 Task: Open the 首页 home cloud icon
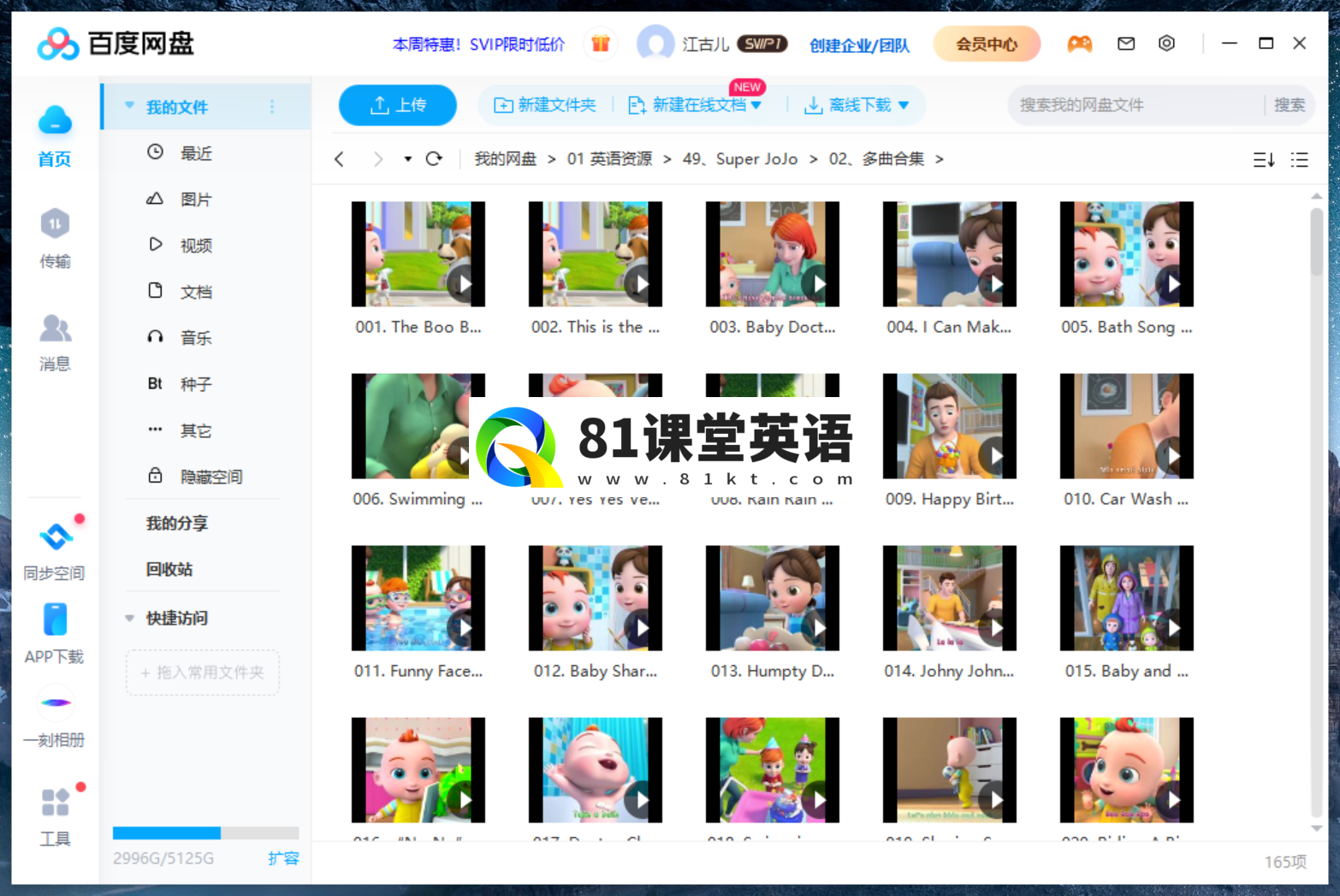55,121
